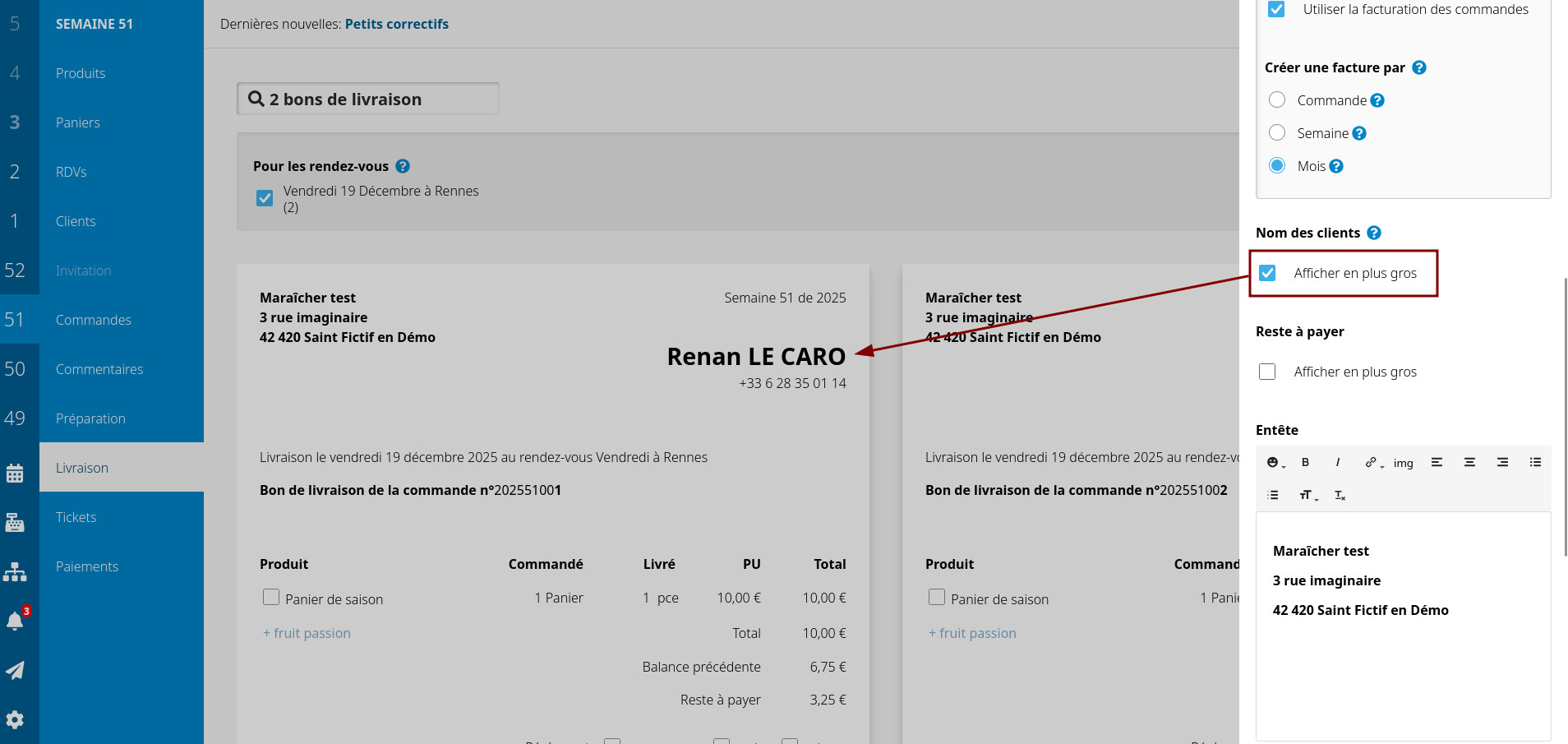Toggle bold in the Entête editor

(1305, 463)
